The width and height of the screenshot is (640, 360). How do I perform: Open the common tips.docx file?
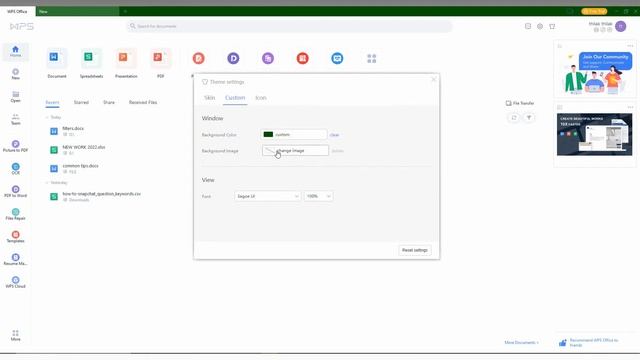(x=74, y=169)
